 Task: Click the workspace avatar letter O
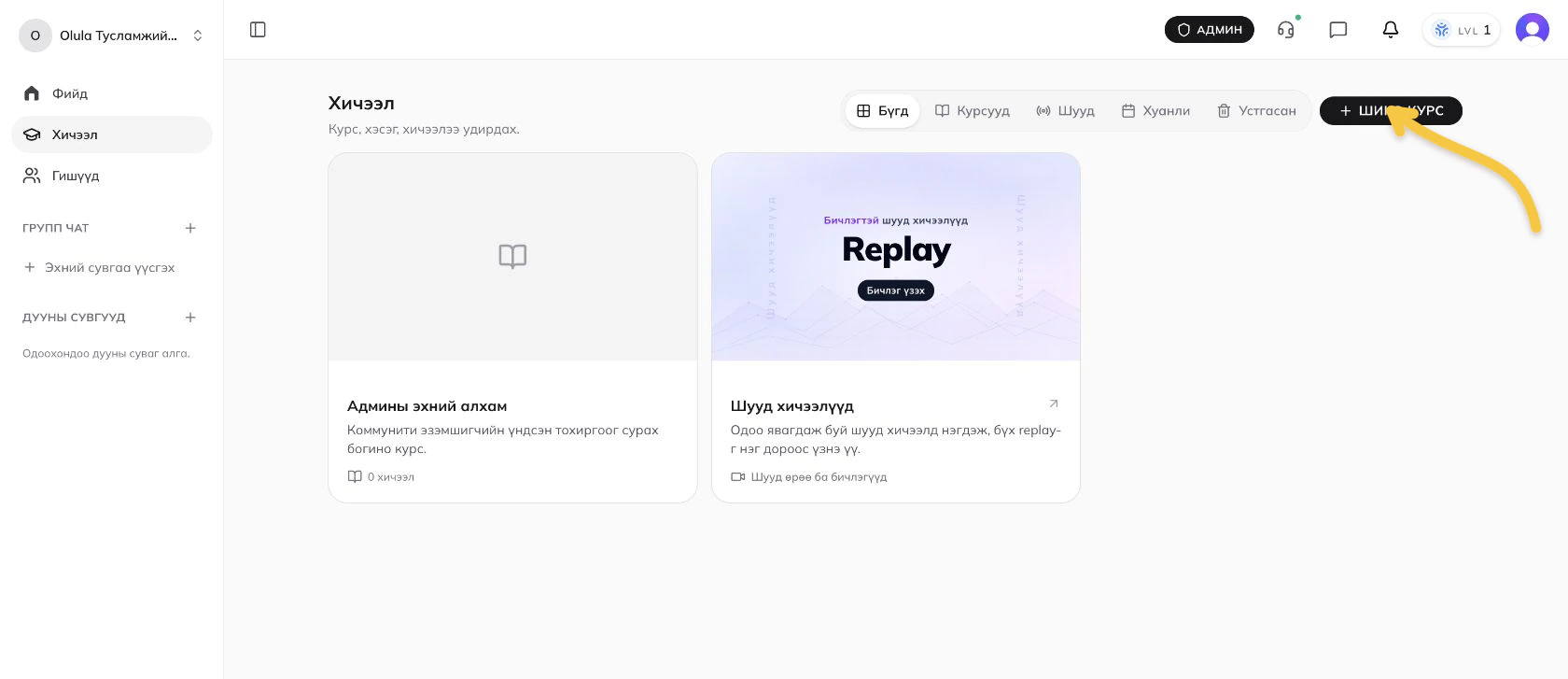[x=35, y=35]
